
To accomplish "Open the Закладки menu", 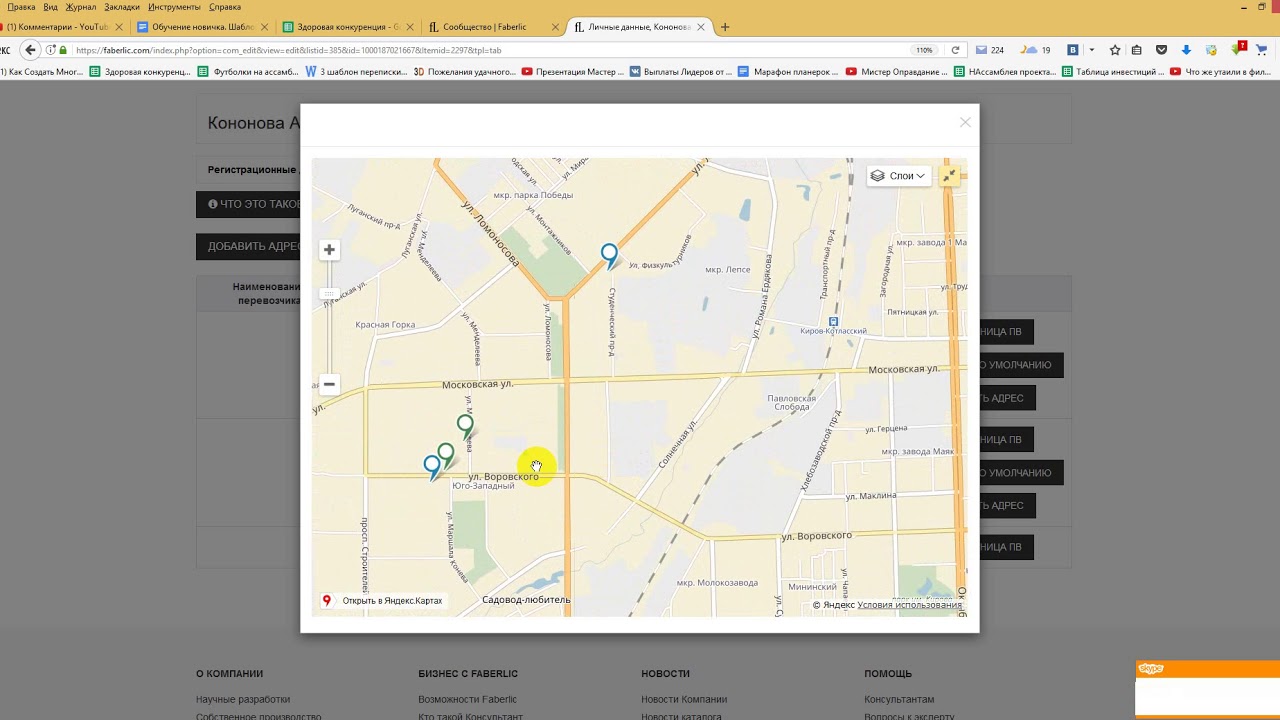I will click(x=122, y=7).
